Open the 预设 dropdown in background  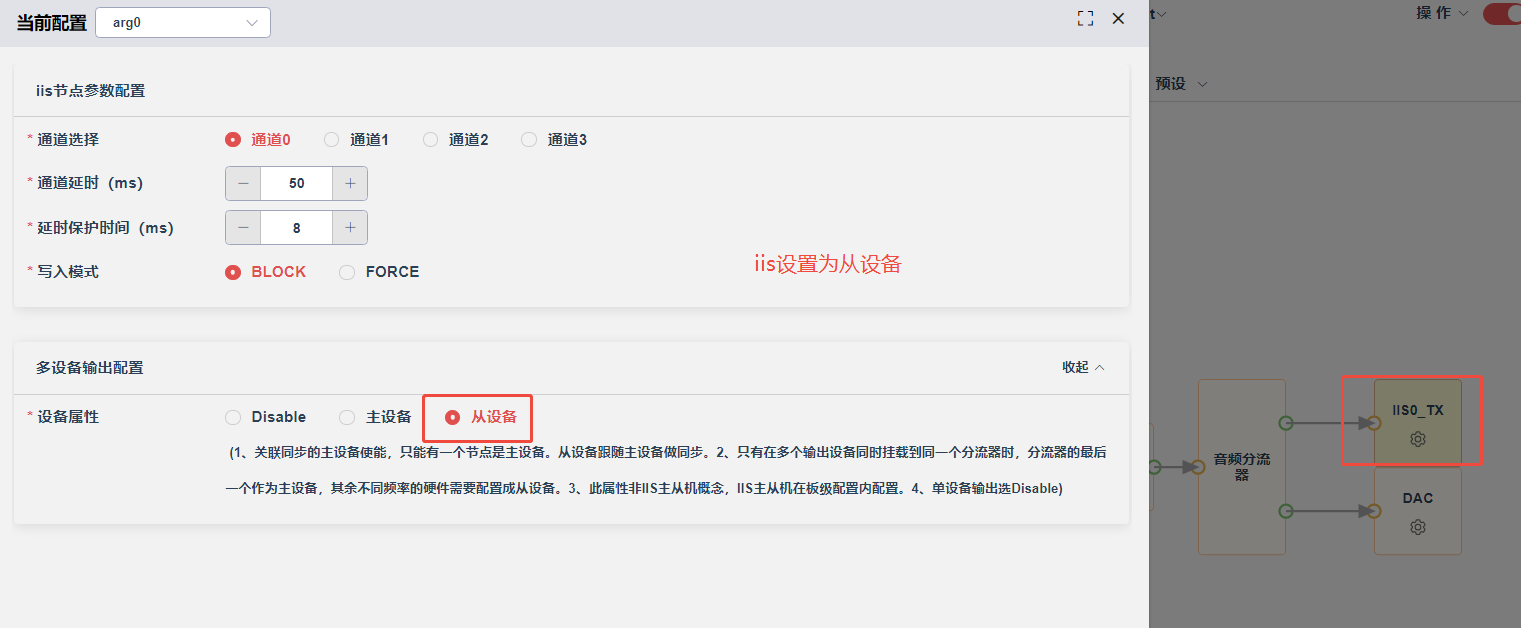pos(1181,84)
